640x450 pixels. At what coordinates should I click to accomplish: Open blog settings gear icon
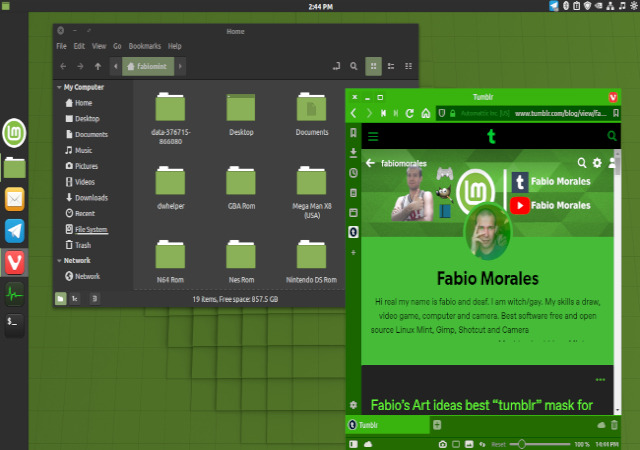(x=597, y=163)
